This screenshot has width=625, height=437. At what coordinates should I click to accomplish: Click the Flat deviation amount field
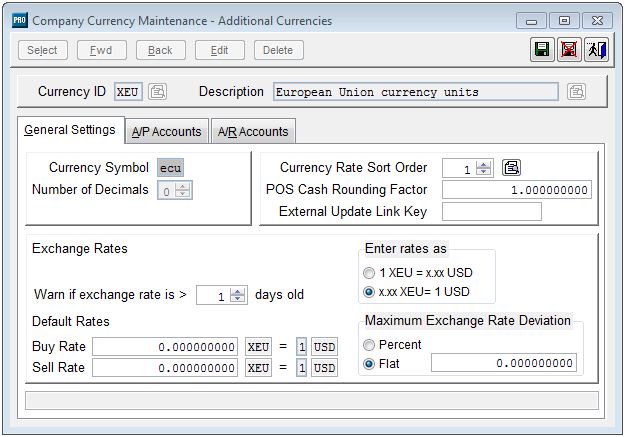504,363
